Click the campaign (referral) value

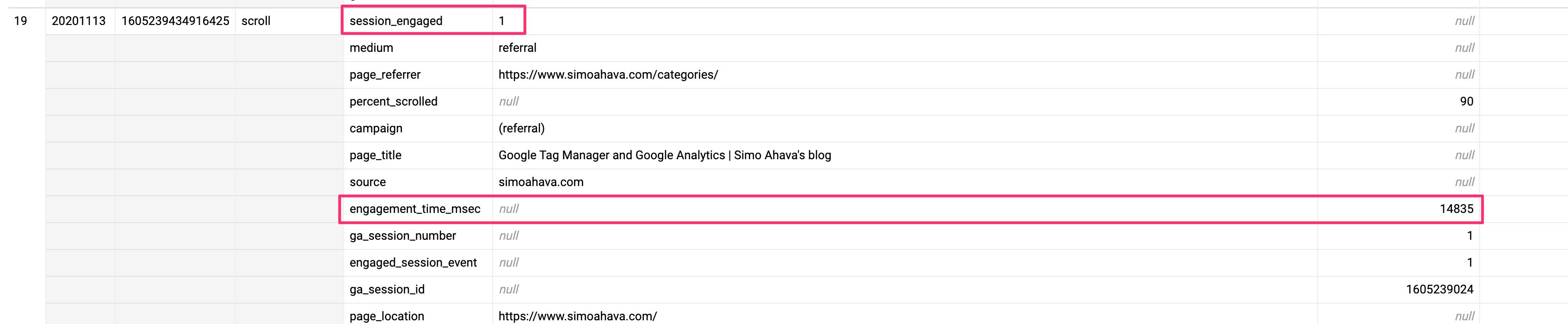[522, 129]
